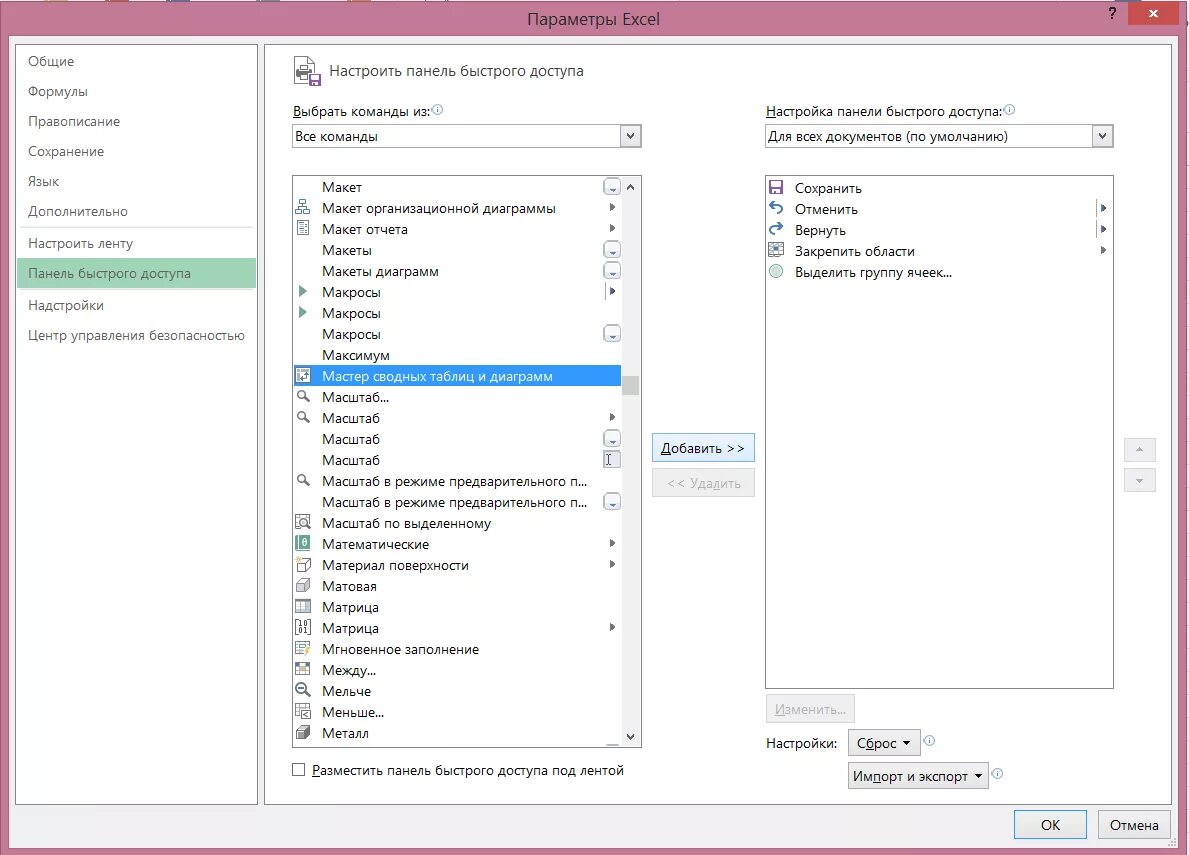Open the 'Общие' settings category
This screenshot has width=1189, height=855.
click(x=136, y=61)
